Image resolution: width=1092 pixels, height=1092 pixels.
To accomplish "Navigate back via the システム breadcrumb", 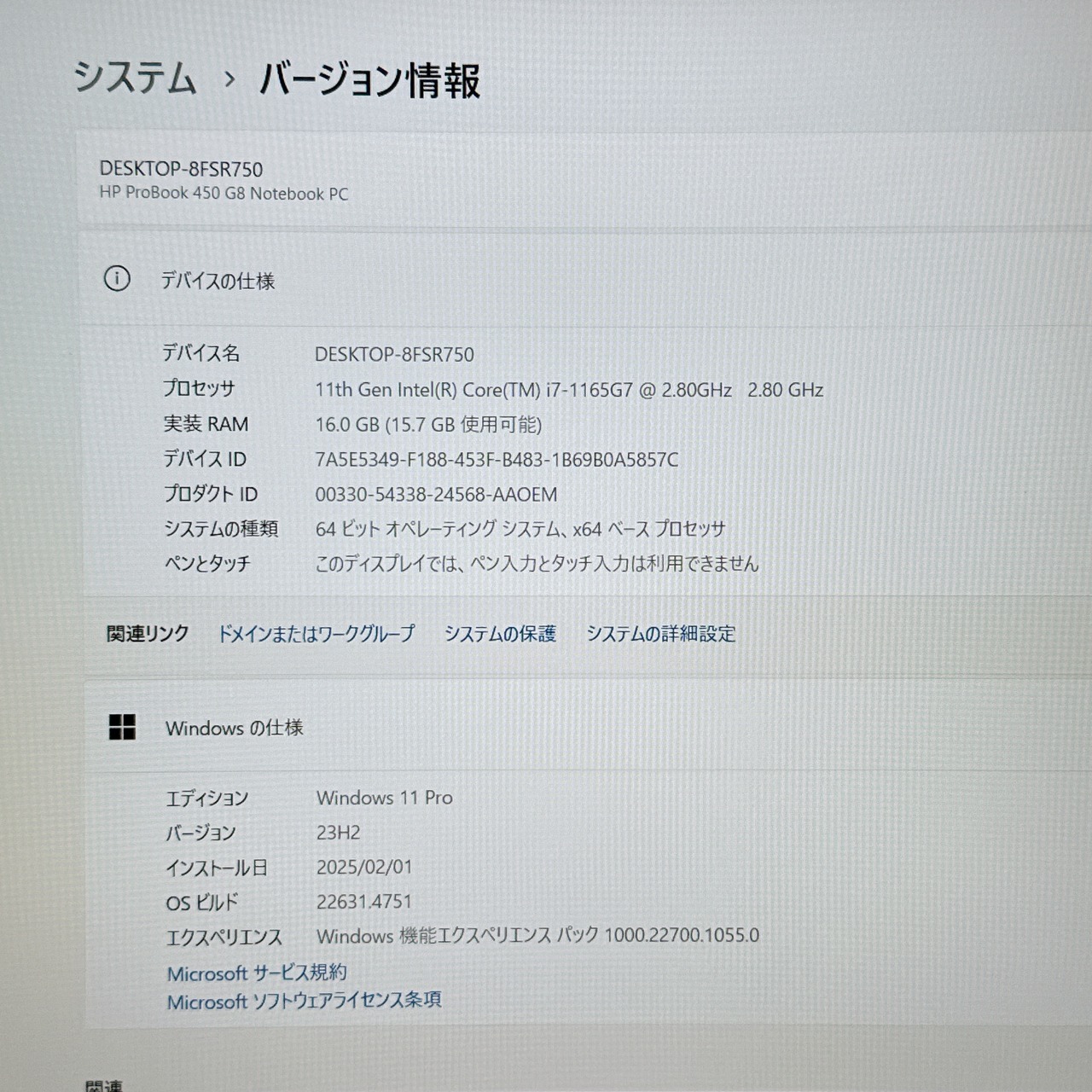I will [136, 79].
